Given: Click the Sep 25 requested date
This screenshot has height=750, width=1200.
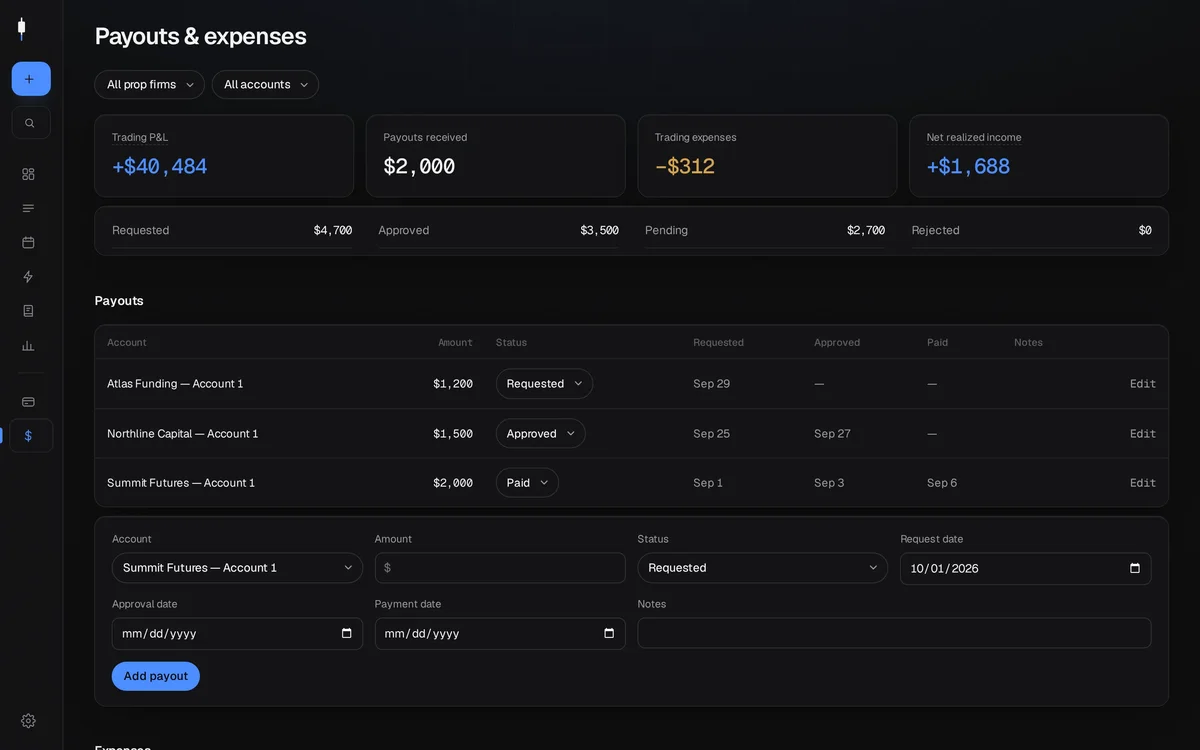Looking at the screenshot, I should (x=712, y=434).
